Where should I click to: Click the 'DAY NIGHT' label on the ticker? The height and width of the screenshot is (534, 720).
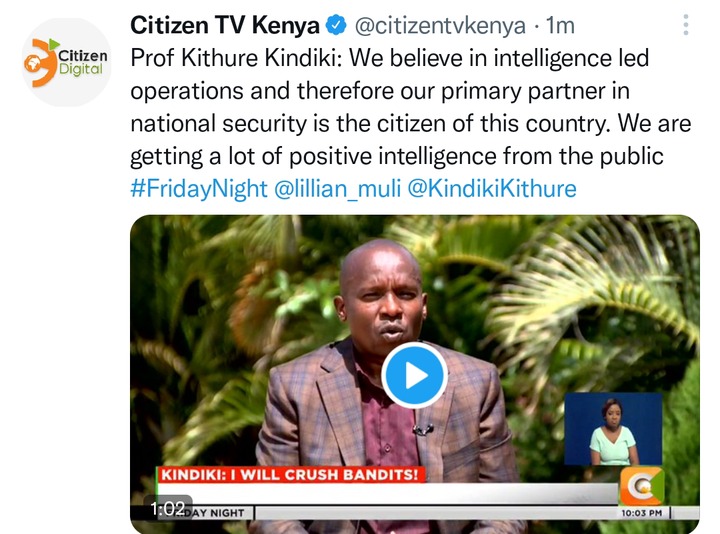218,513
